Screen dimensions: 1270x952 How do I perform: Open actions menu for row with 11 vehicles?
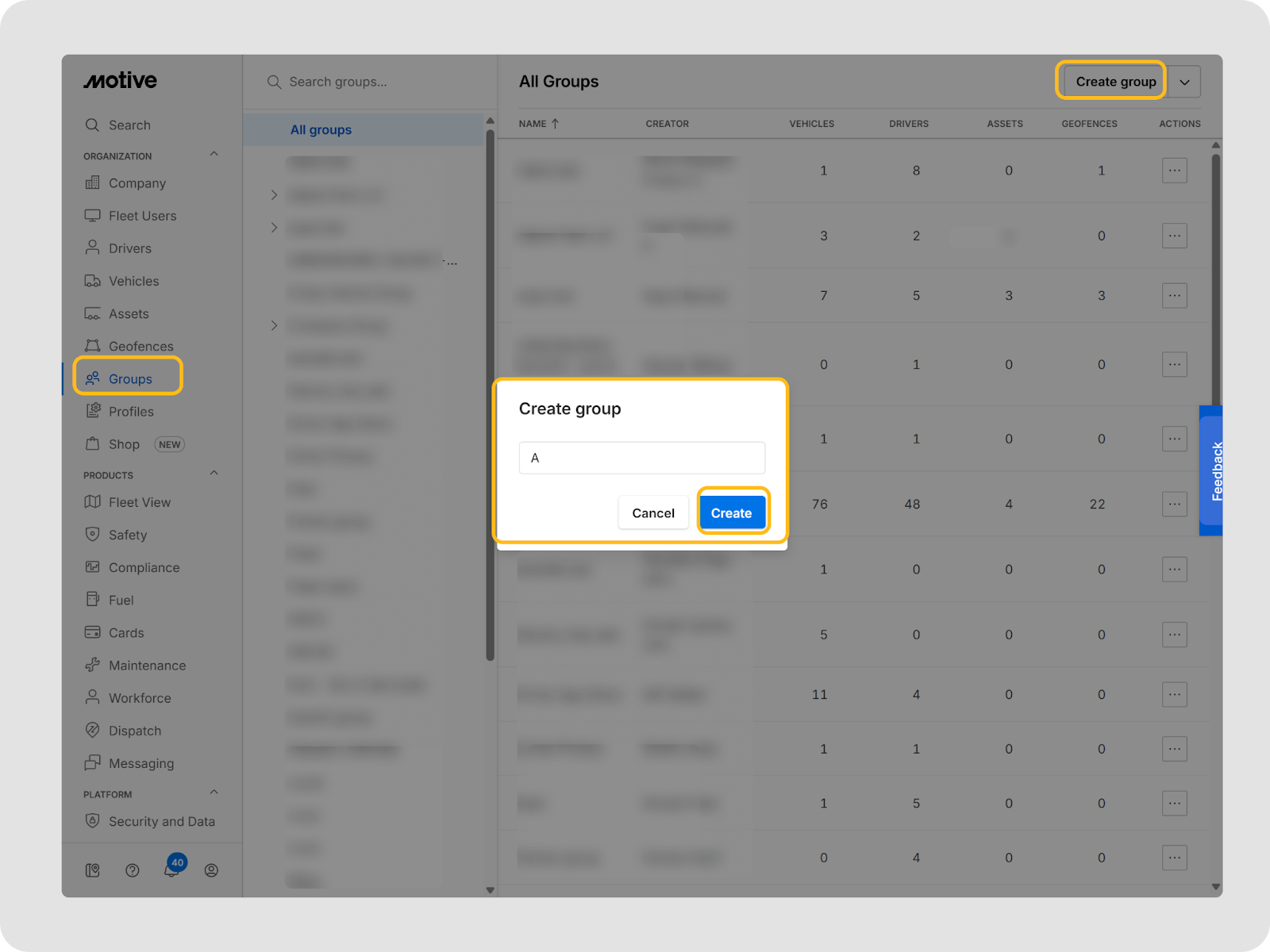click(x=1175, y=694)
